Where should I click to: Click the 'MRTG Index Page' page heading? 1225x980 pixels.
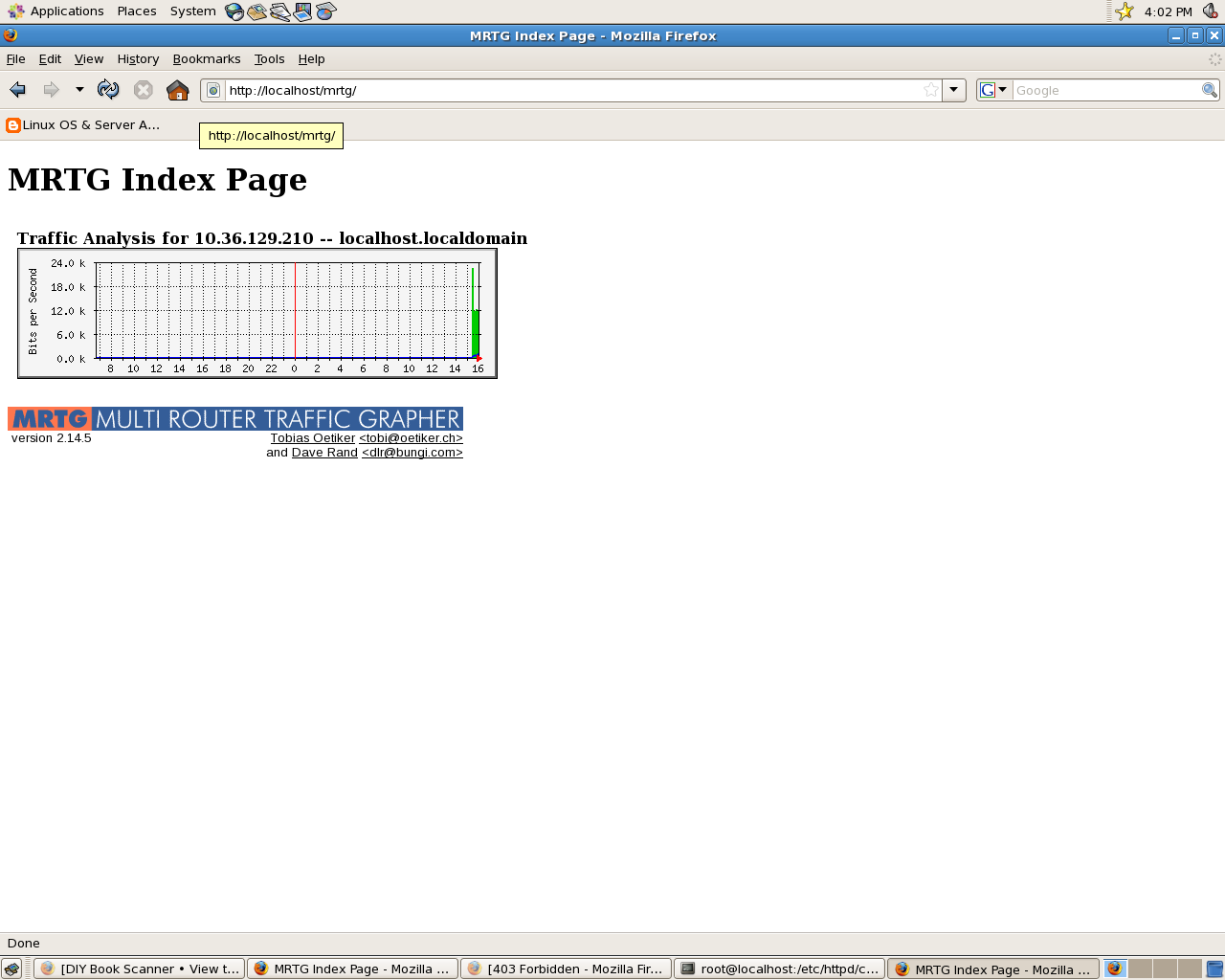(x=158, y=180)
